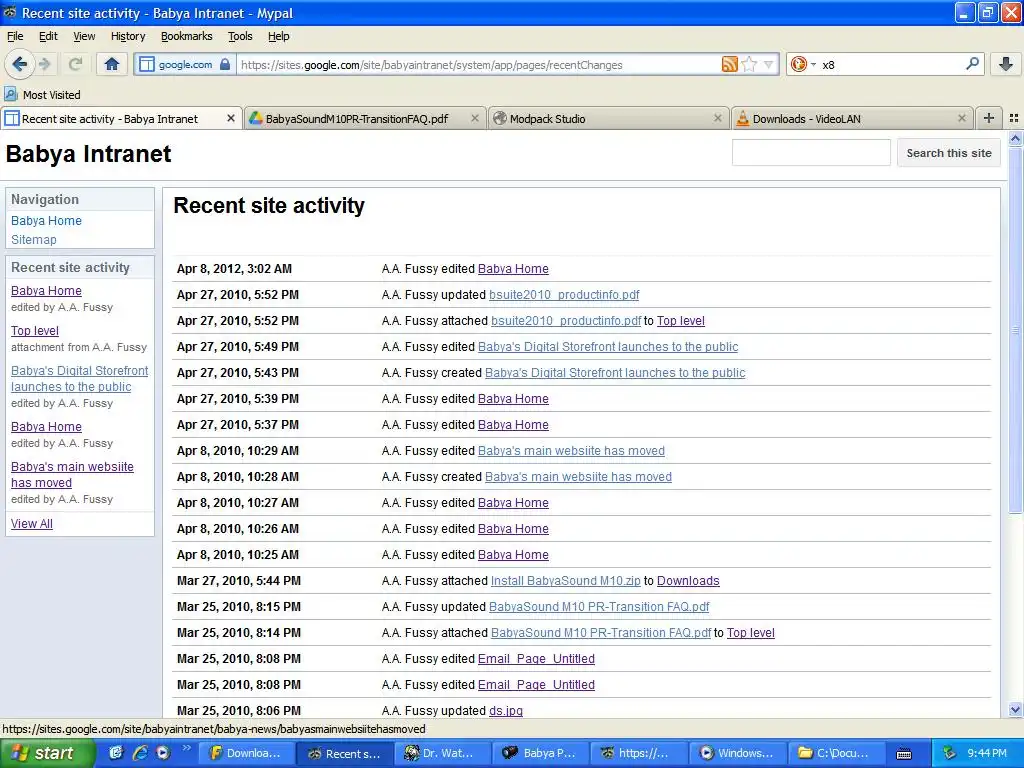Close the Modpack Studio tab
1024x768 pixels.
point(718,118)
